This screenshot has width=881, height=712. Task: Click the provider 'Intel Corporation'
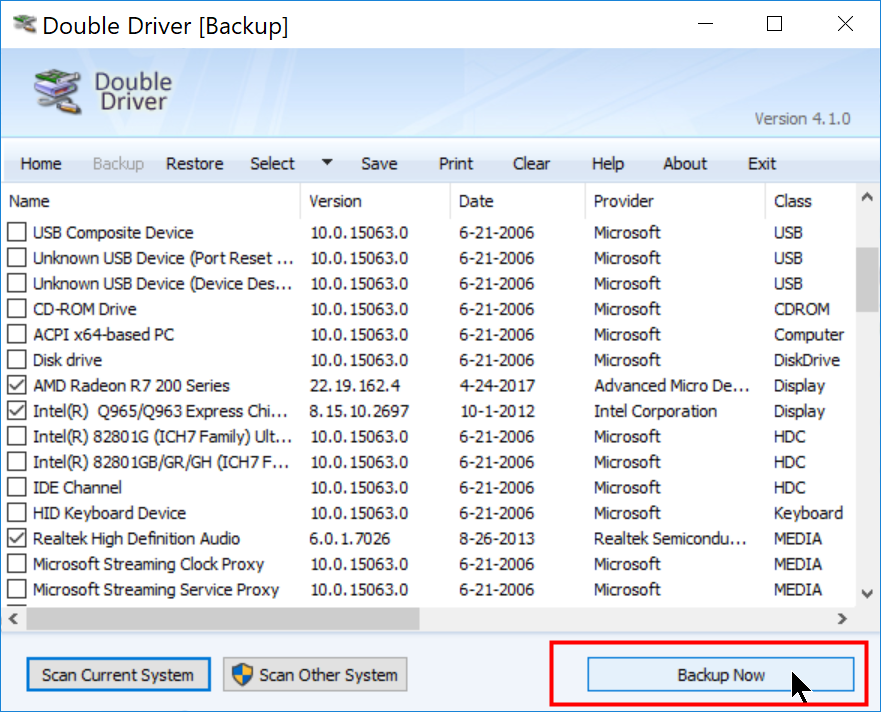(x=655, y=411)
